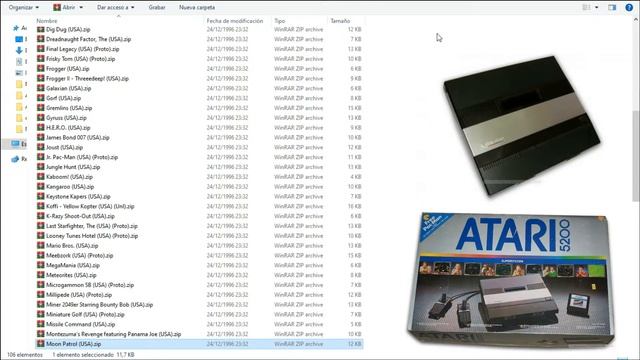Click the zip icon of Gorf (USA).zip
This screenshot has width=640, height=360.
click(40, 98)
